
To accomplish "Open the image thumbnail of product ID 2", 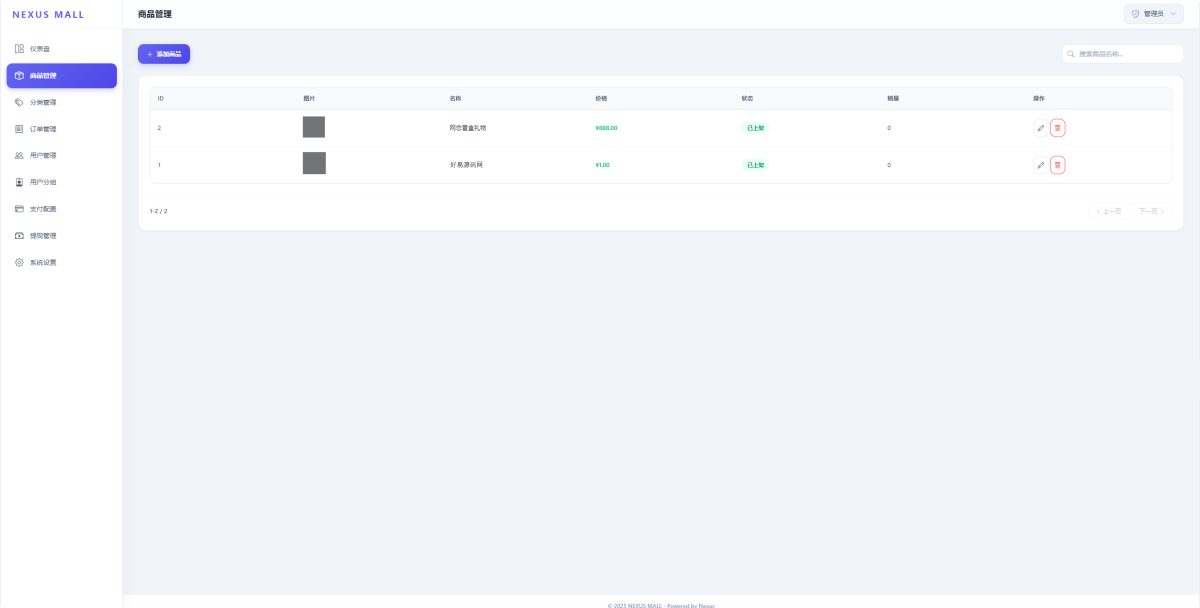I will (x=314, y=127).
